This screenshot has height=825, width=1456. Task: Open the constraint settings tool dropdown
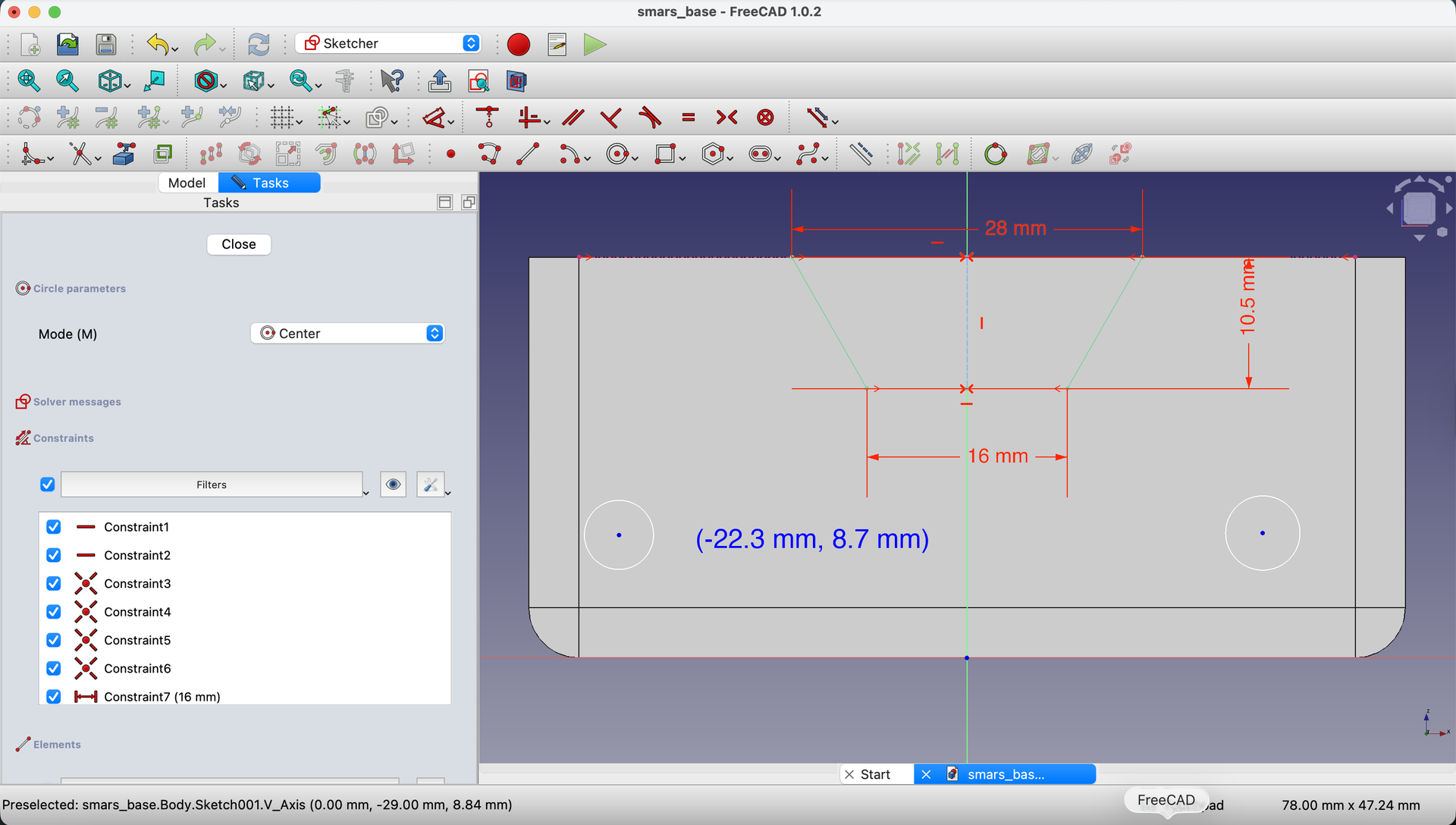[448, 493]
